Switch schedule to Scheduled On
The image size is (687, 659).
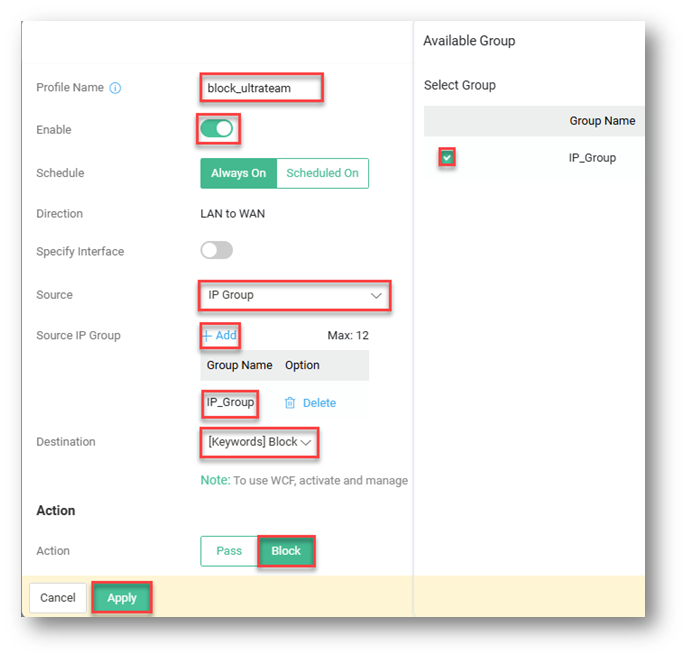[322, 173]
